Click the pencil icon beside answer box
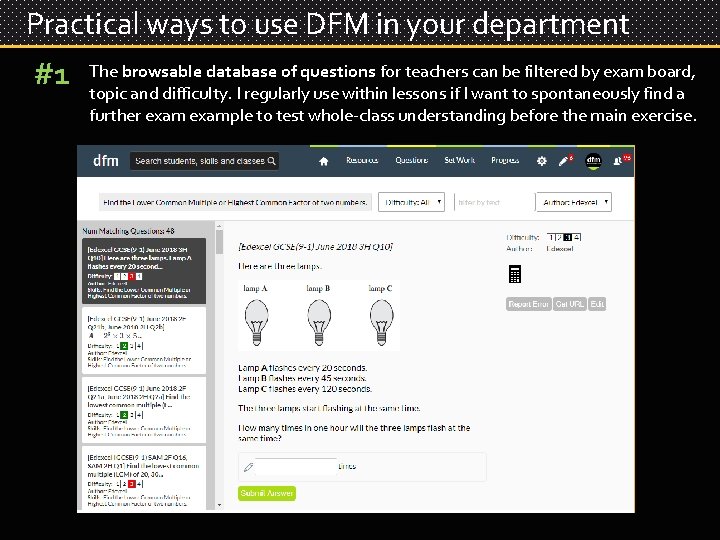Viewport: 720px width, 540px height. click(x=248, y=467)
